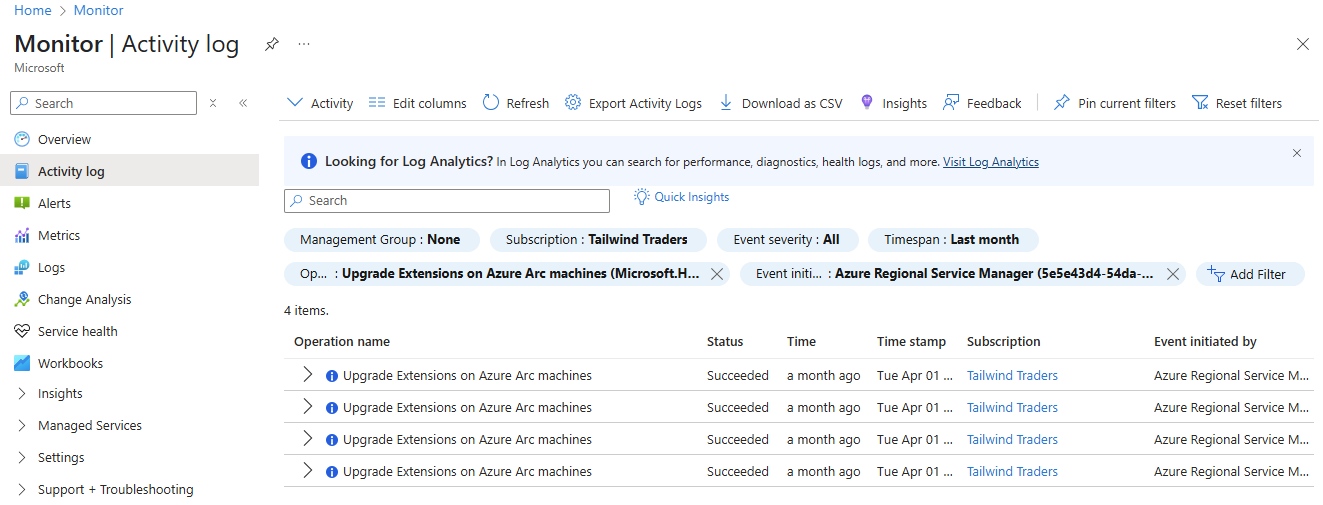Go to Home breadcrumb
This screenshot has width=1323, height=505.
point(33,10)
